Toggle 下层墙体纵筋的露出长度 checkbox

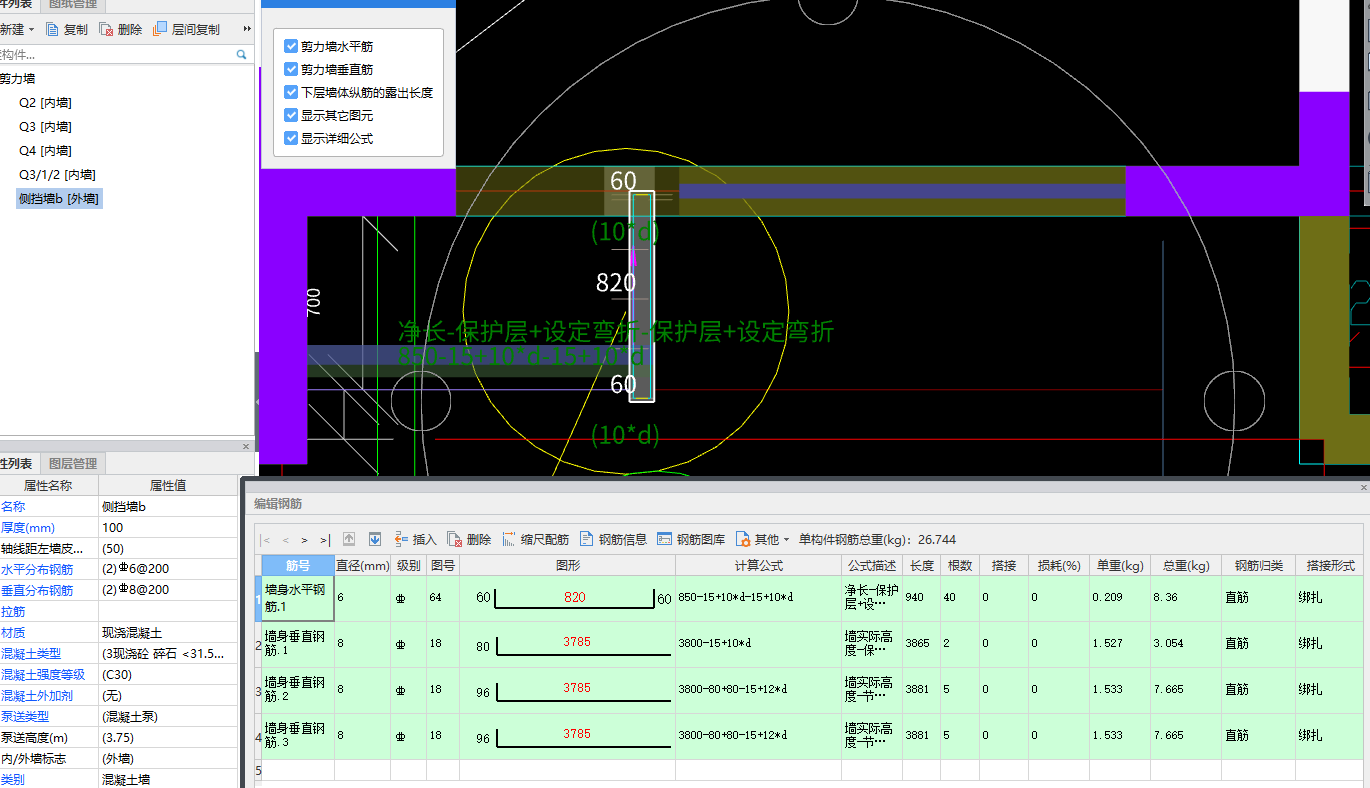[x=291, y=92]
